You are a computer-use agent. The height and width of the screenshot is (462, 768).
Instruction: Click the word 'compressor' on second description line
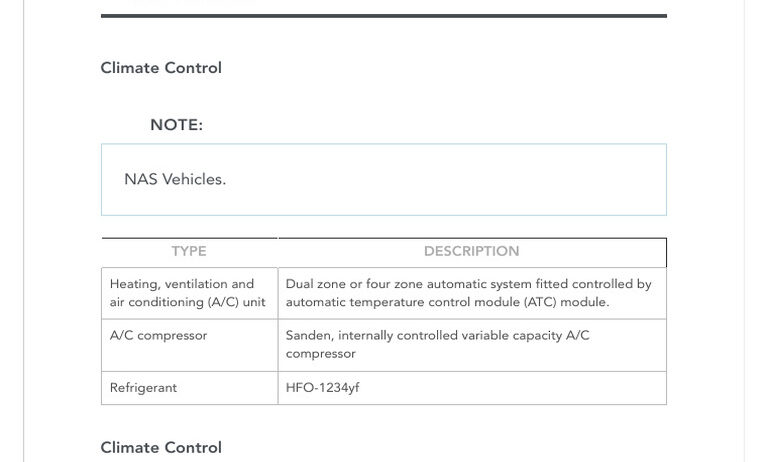320,354
